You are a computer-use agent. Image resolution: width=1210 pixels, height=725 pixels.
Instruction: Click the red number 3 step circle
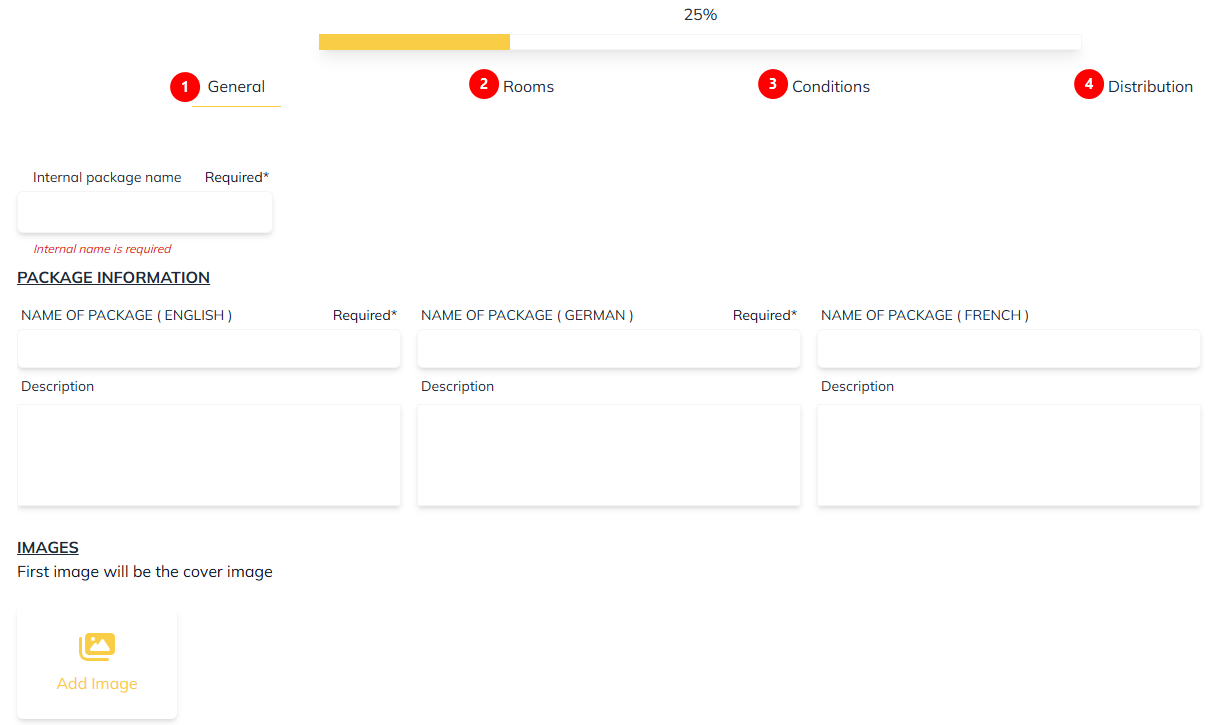772,85
